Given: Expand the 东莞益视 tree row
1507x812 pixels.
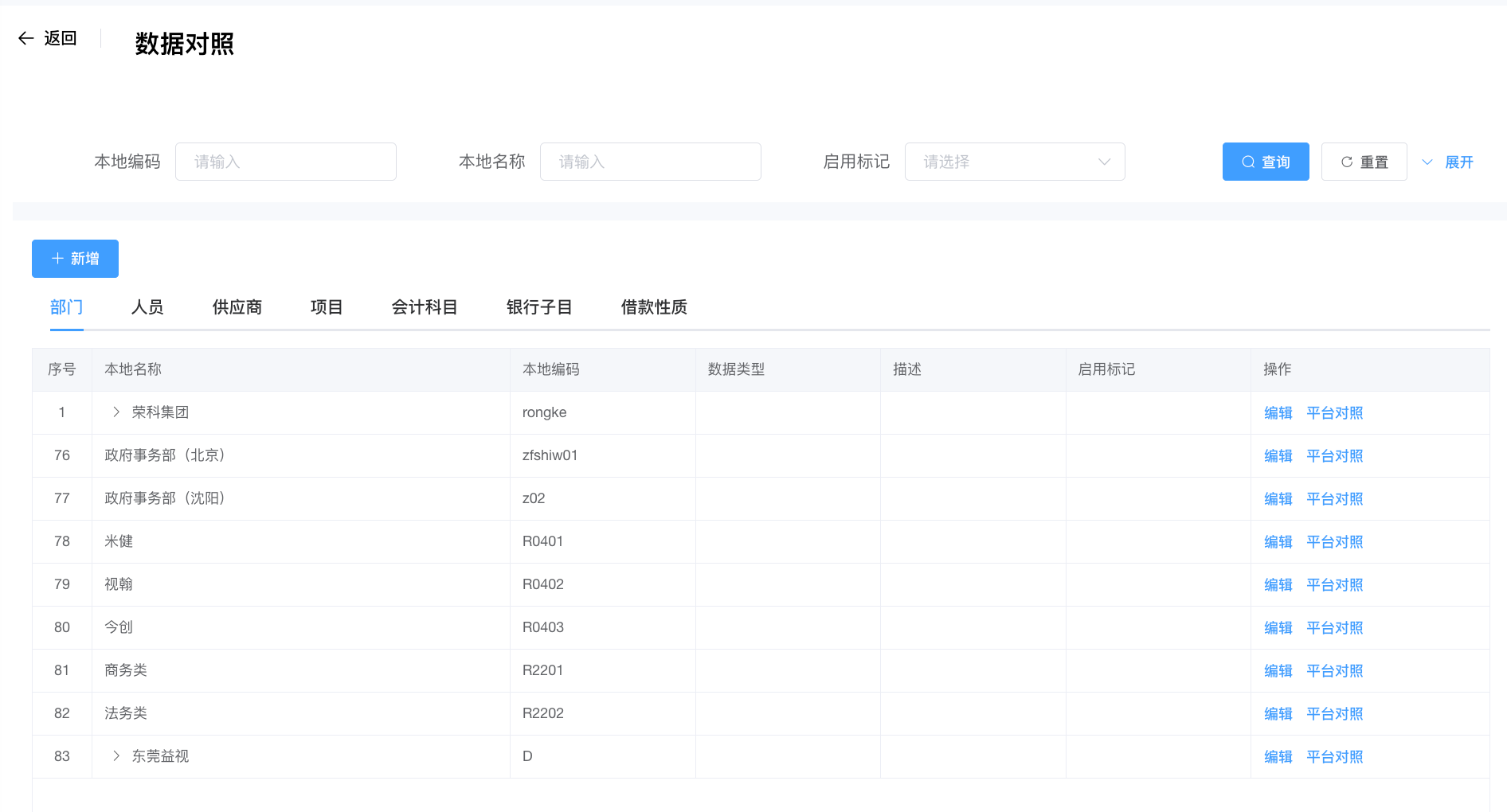Looking at the screenshot, I should [116, 756].
